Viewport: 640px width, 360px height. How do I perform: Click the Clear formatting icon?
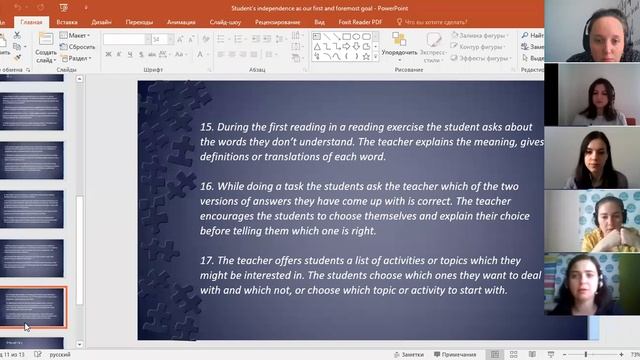pos(206,39)
